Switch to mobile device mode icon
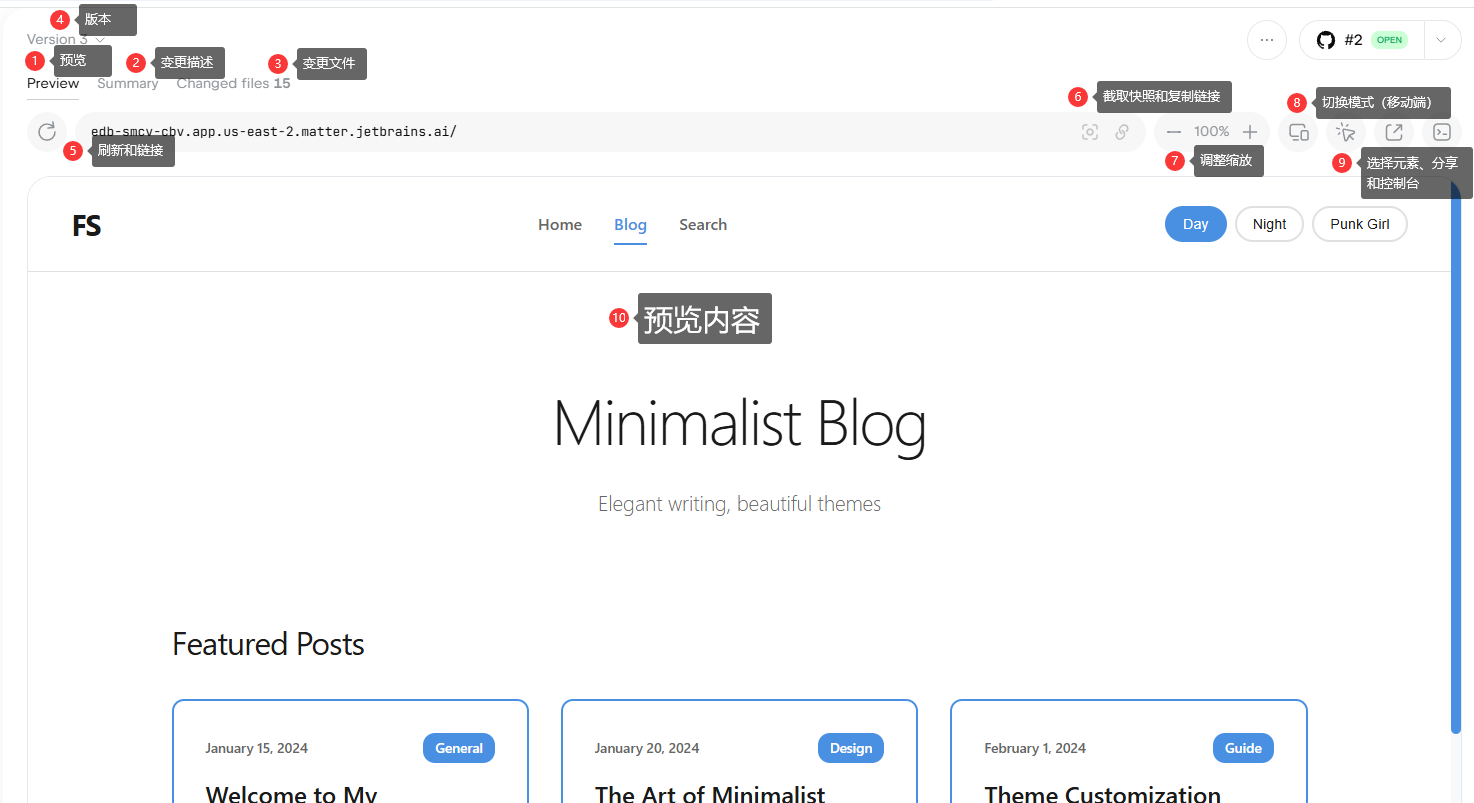1474x803 pixels. [x=1298, y=132]
